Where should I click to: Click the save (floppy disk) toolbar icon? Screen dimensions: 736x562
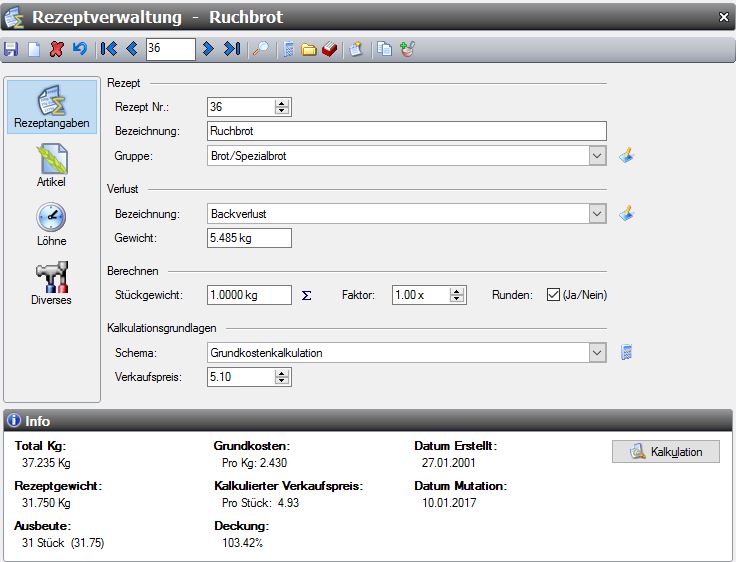[x=11, y=48]
